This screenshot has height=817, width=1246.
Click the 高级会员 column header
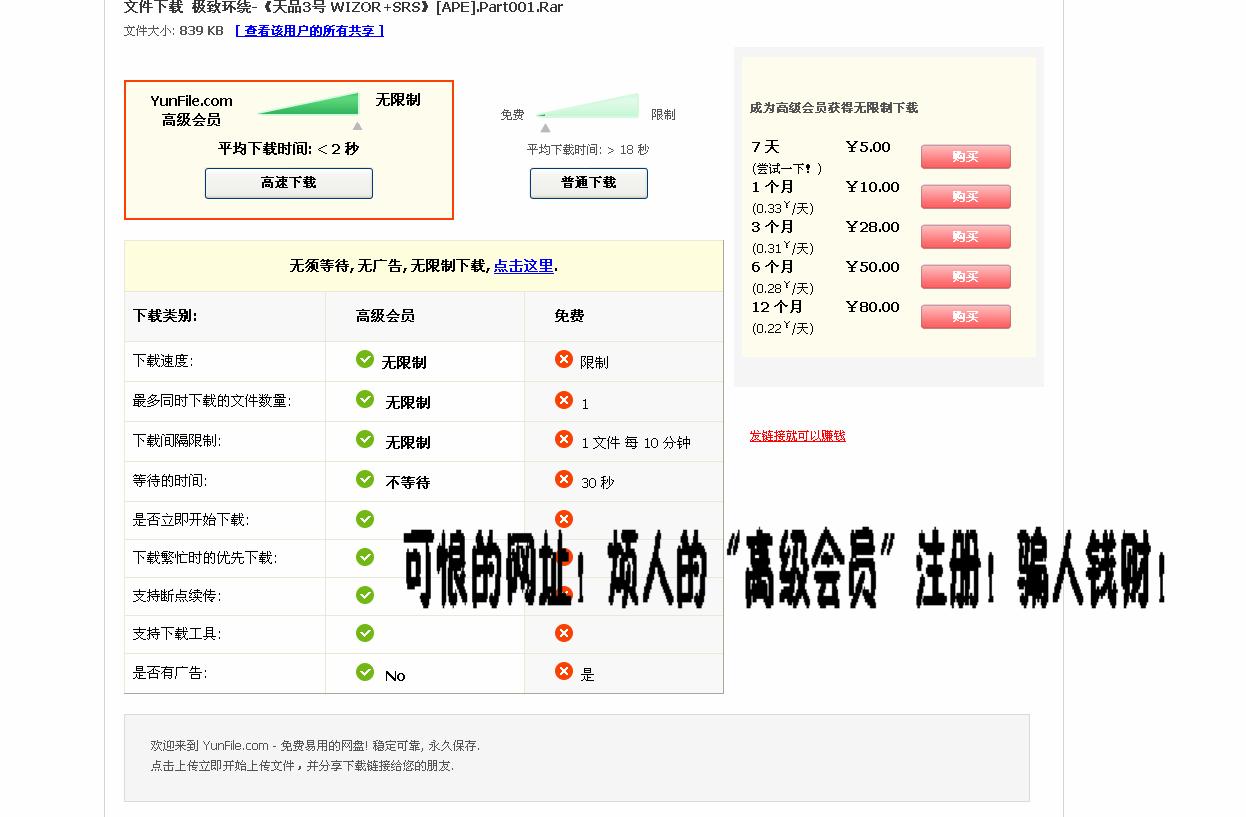coord(385,316)
